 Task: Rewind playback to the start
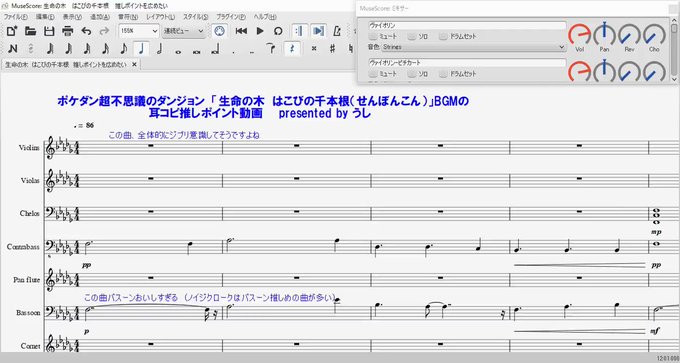point(241,31)
